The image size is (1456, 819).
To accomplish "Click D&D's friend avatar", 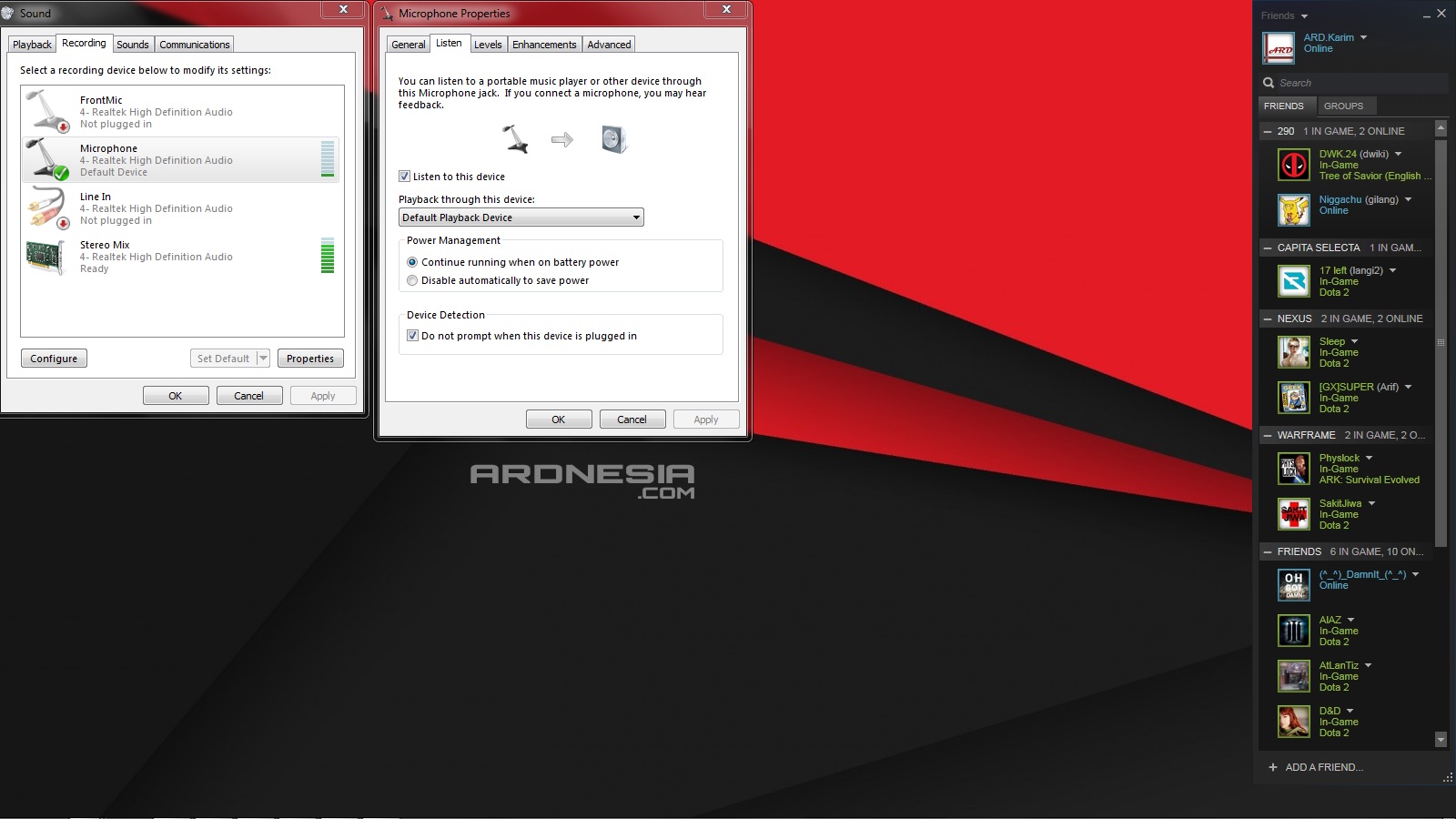I will (x=1294, y=722).
